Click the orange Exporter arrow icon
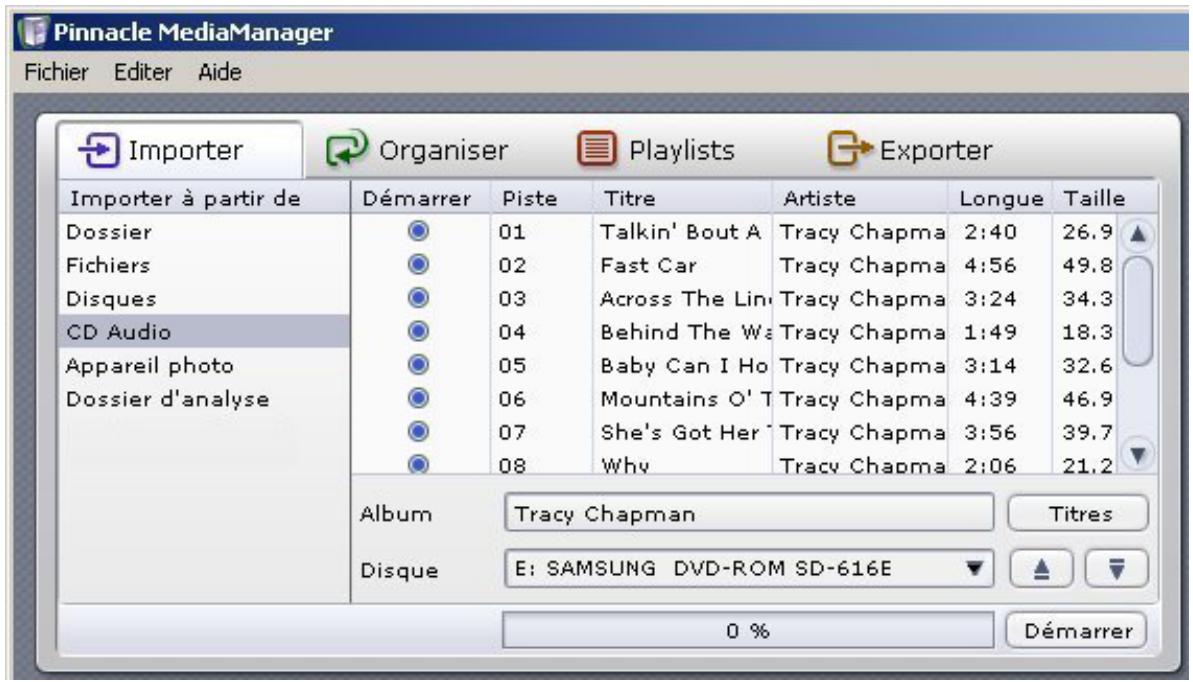 (849, 148)
